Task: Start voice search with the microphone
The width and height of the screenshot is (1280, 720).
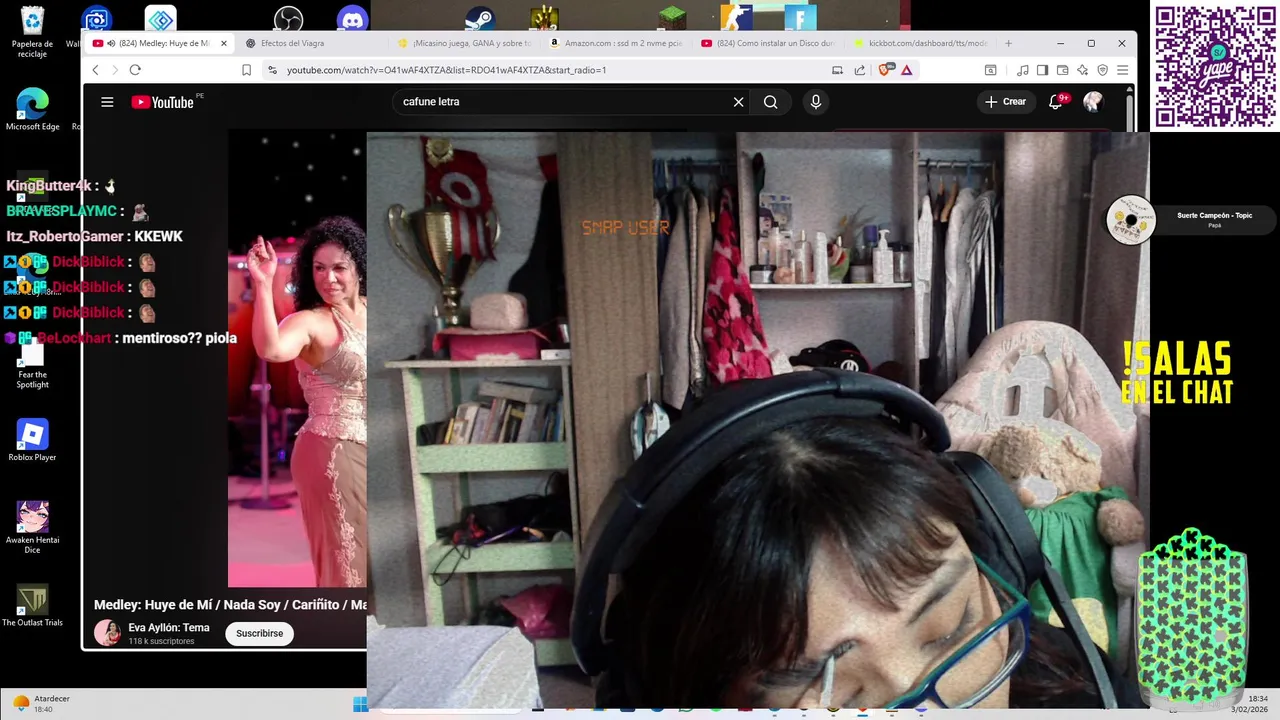Action: (816, 102)
